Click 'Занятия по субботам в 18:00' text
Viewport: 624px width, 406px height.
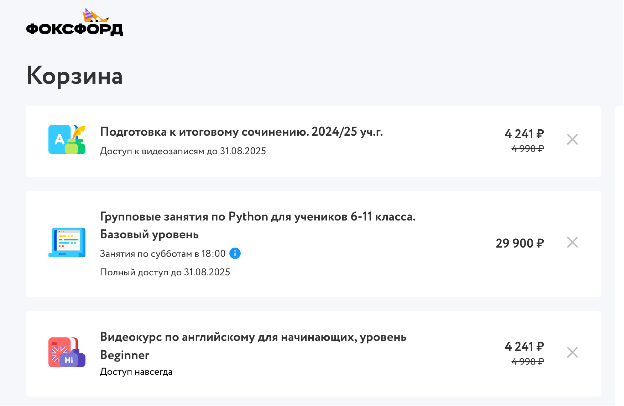162,254
